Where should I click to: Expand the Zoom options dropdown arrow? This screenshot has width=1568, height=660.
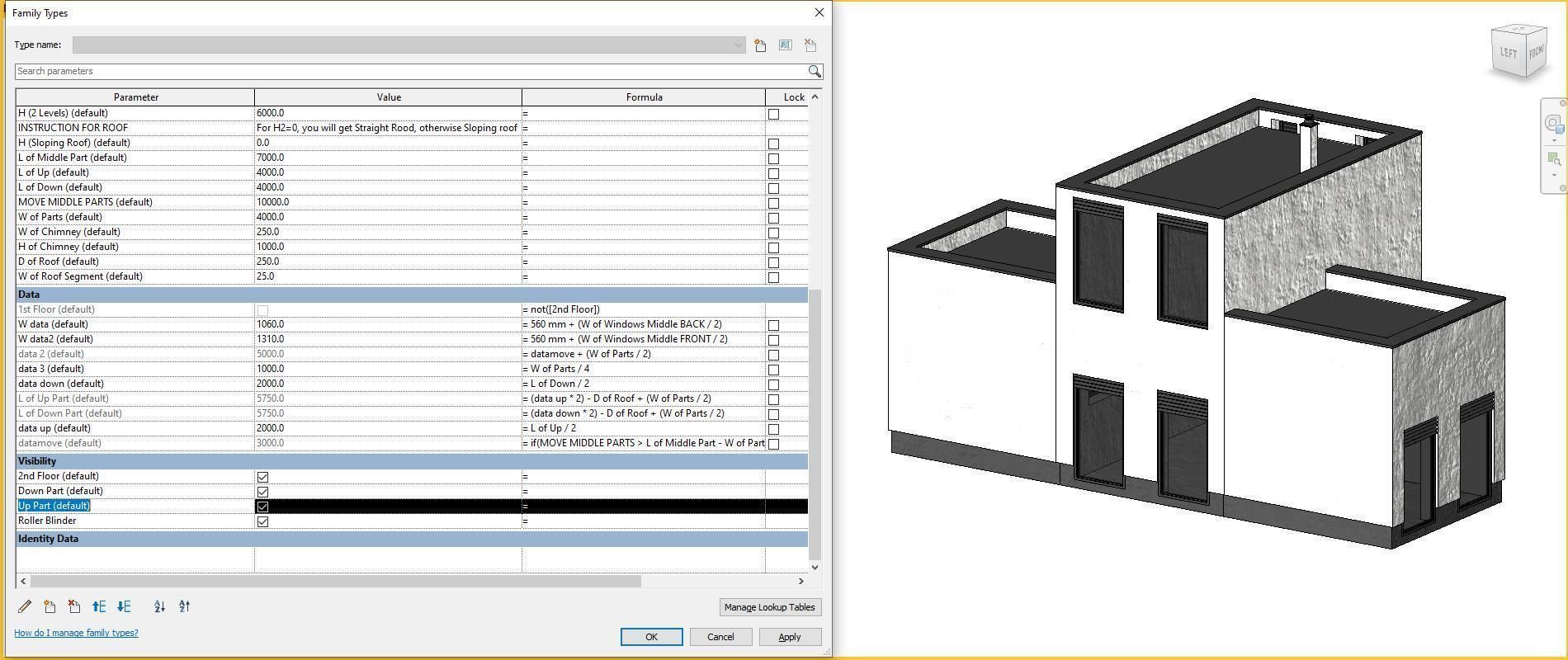click(1553, 174)
